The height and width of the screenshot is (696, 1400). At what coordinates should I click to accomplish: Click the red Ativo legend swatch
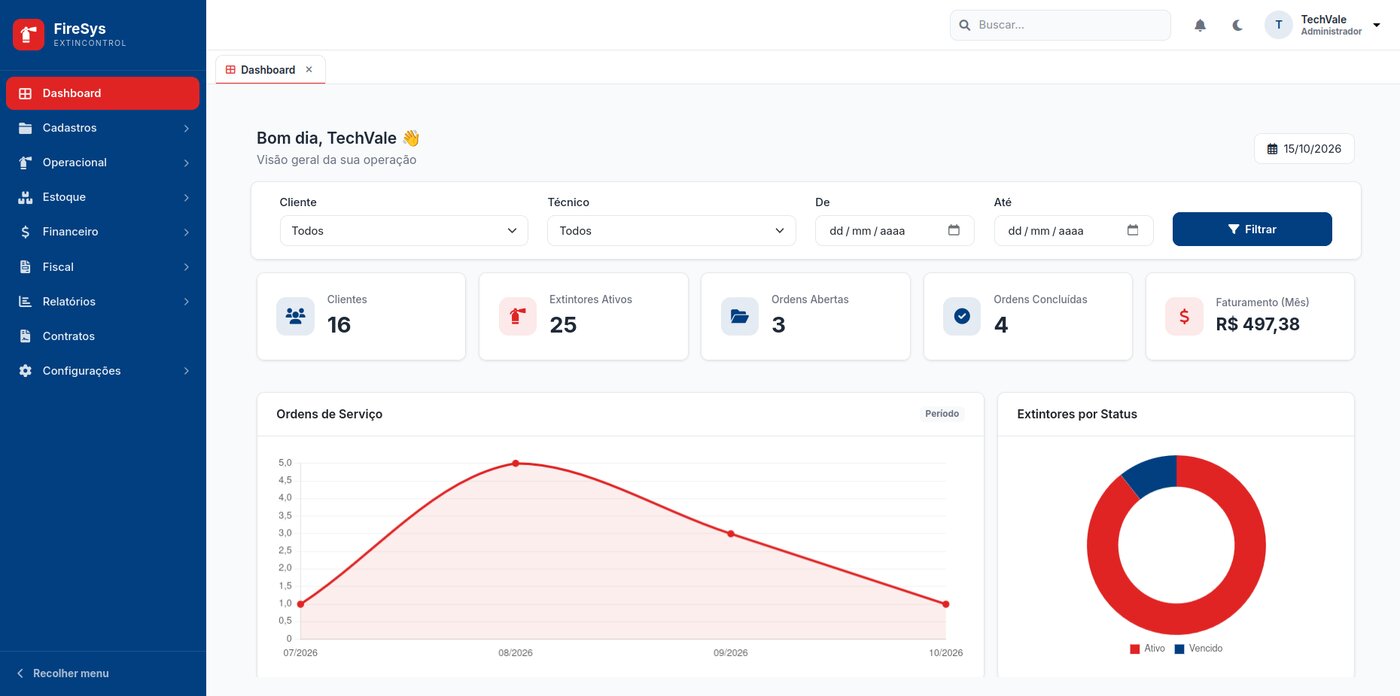pyautogui.click(x=1135, y=649)
